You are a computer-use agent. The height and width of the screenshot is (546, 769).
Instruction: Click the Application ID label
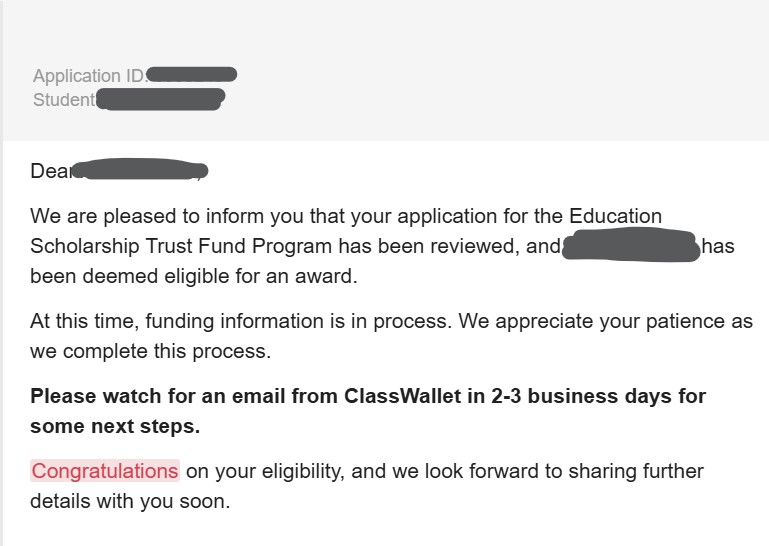[88, 76]
